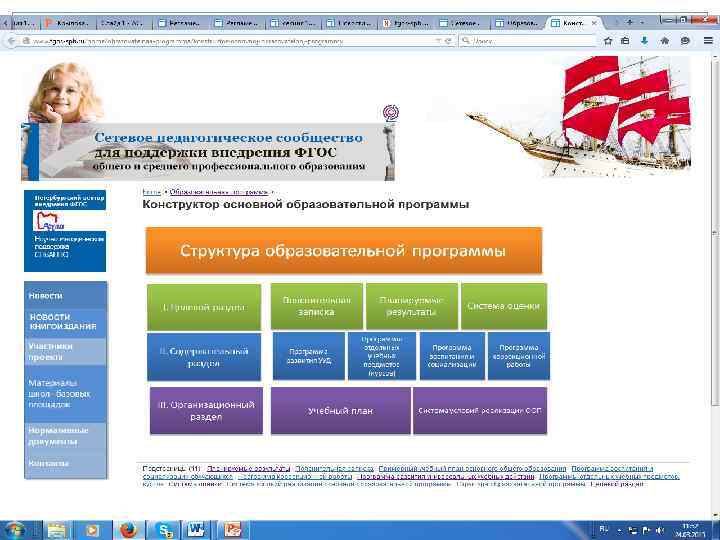The image size is (720, 540).
Task: Click the volume speaker tray icon
Action: (x=660, y=530)
